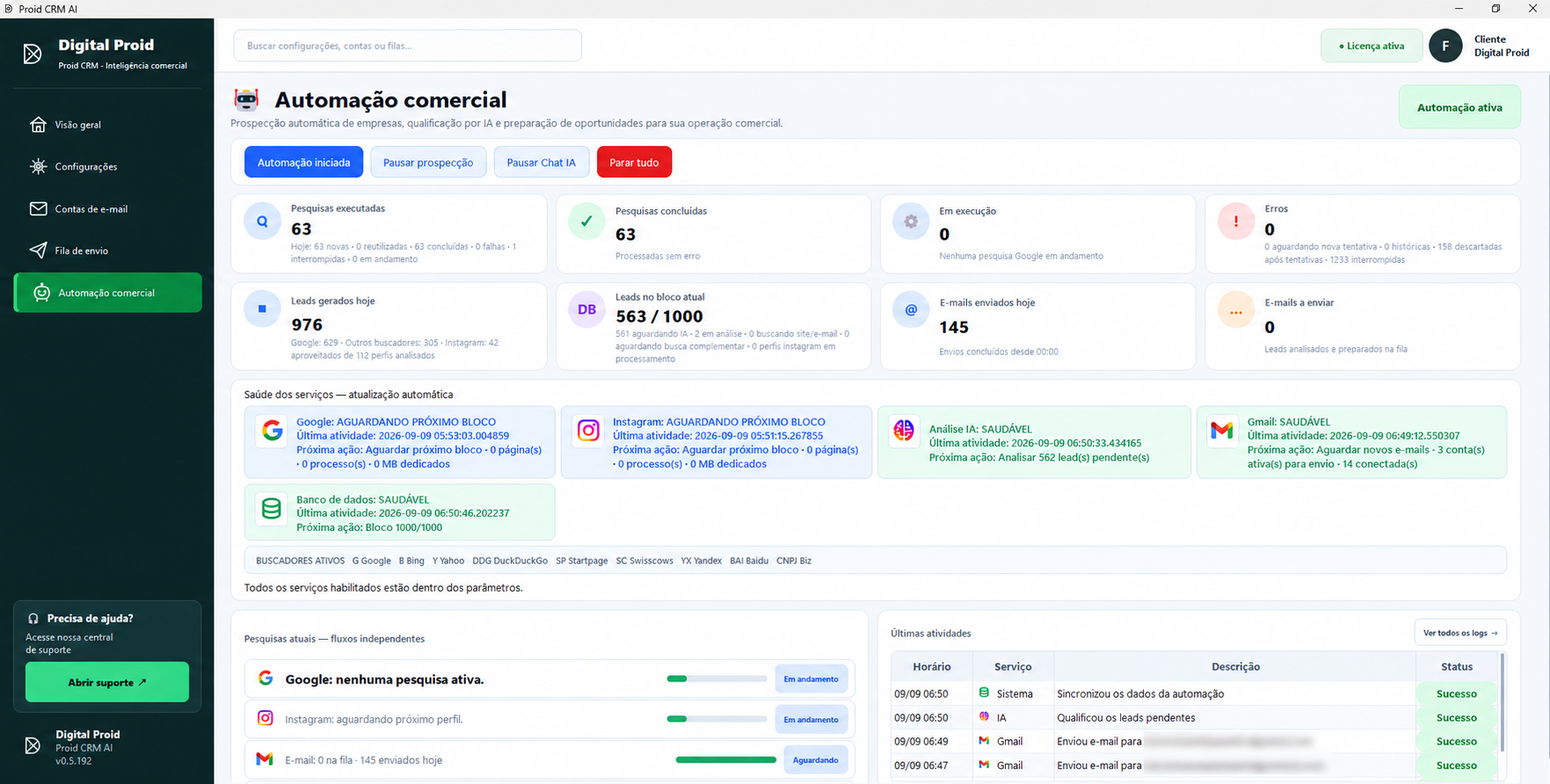Image resolution: width=1550 pixels, height=784 pixels.
Task: Click the Gmail logo in Gmail SAUDÁVEL card
Action: click(1222, 431)
